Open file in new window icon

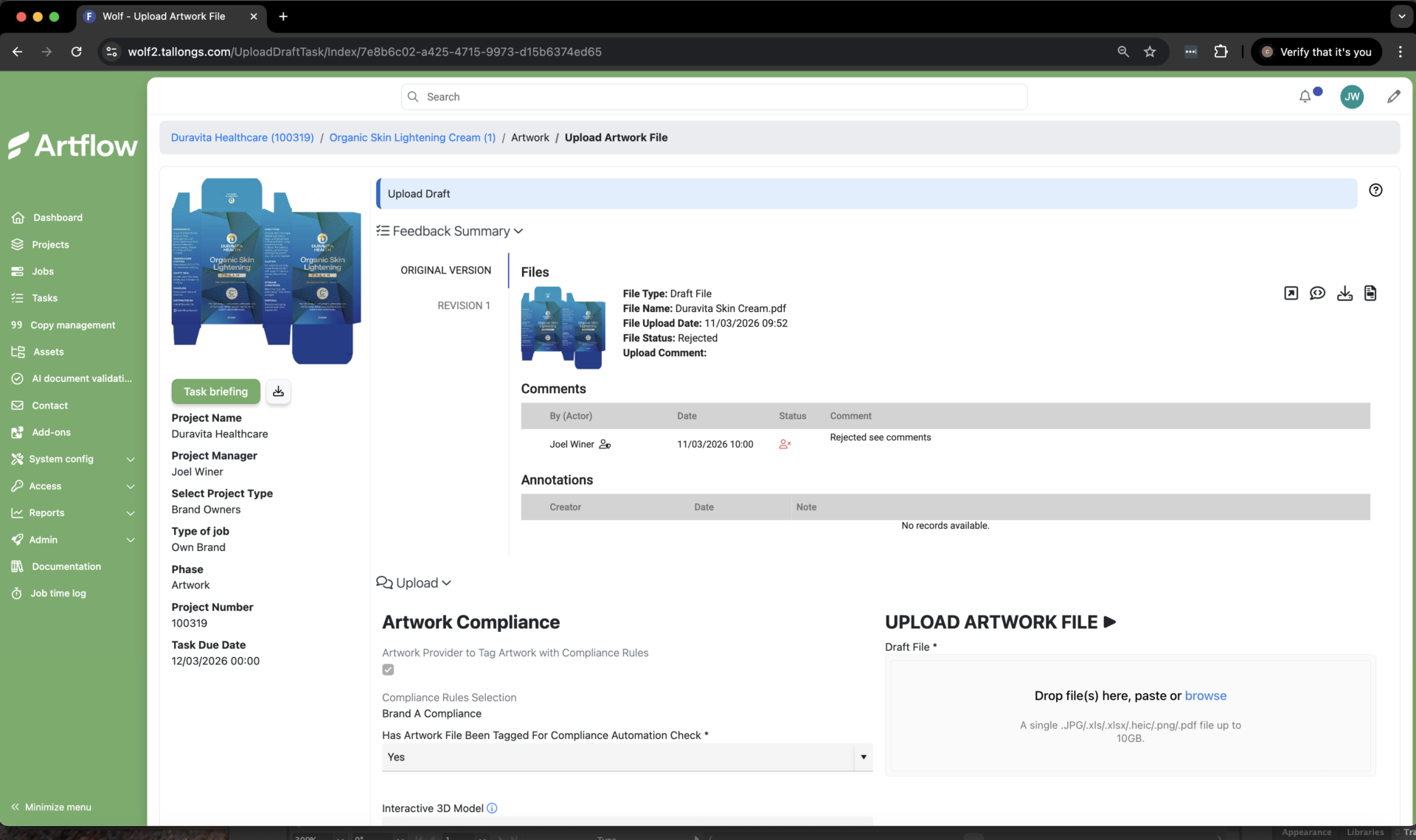click(1291, 294)
